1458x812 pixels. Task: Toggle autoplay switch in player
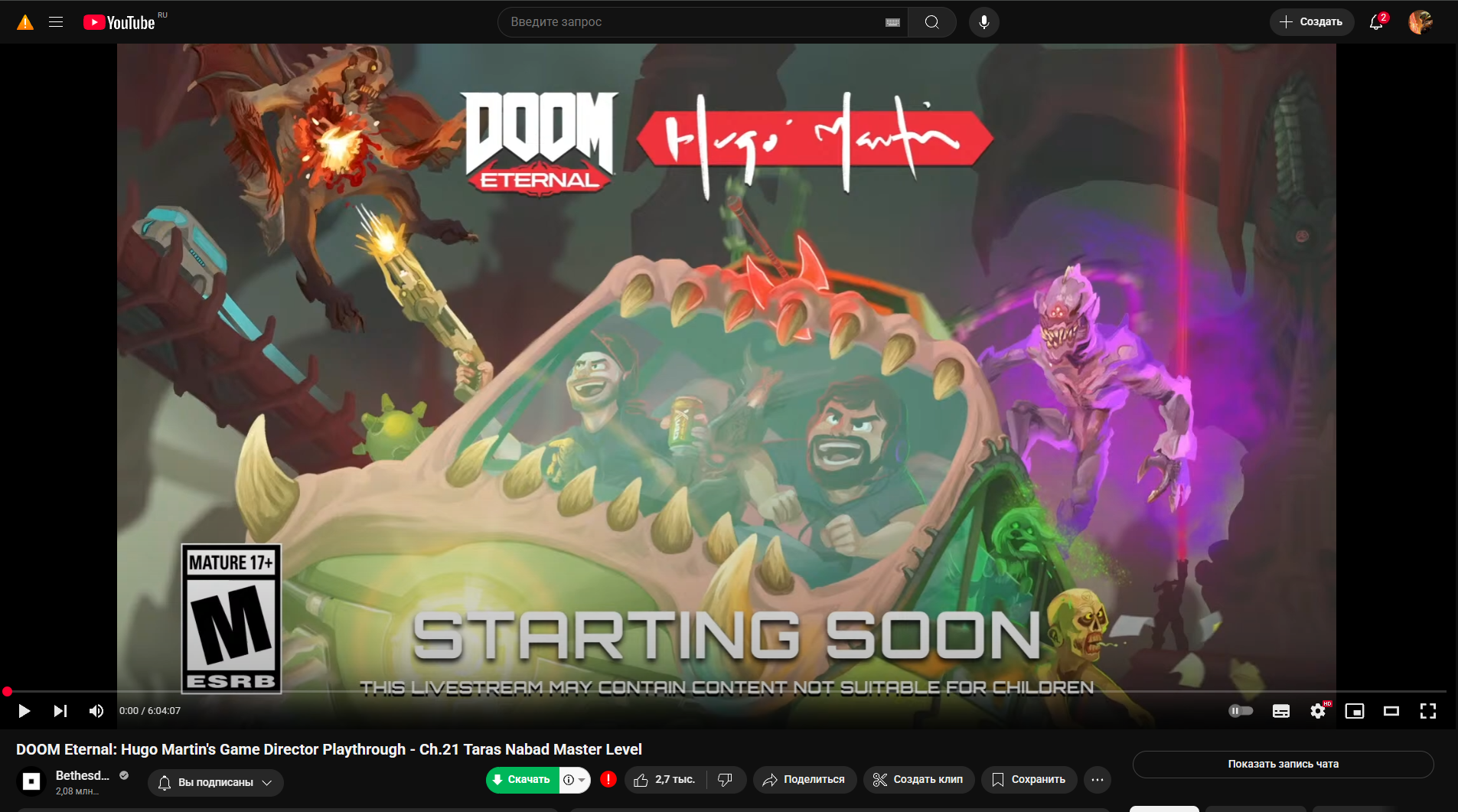[1241, 711]
